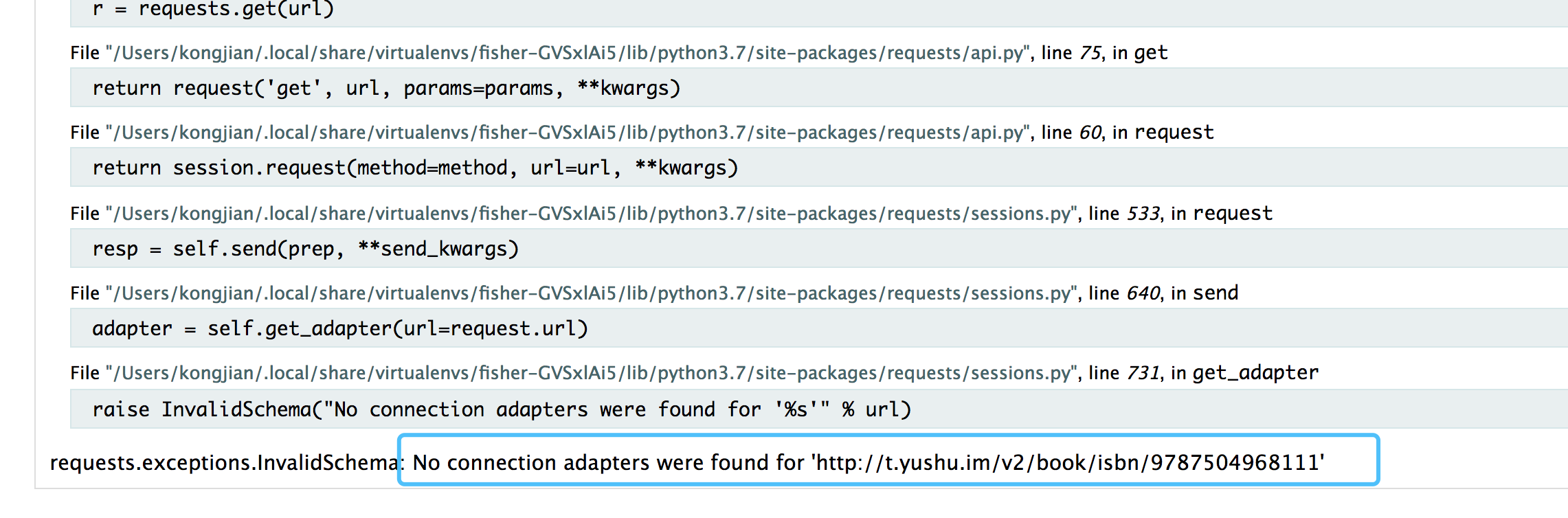
Task: Click the 'requests.exceptions.InvalidSchema' exception name
Action: (x=223, y=462)
